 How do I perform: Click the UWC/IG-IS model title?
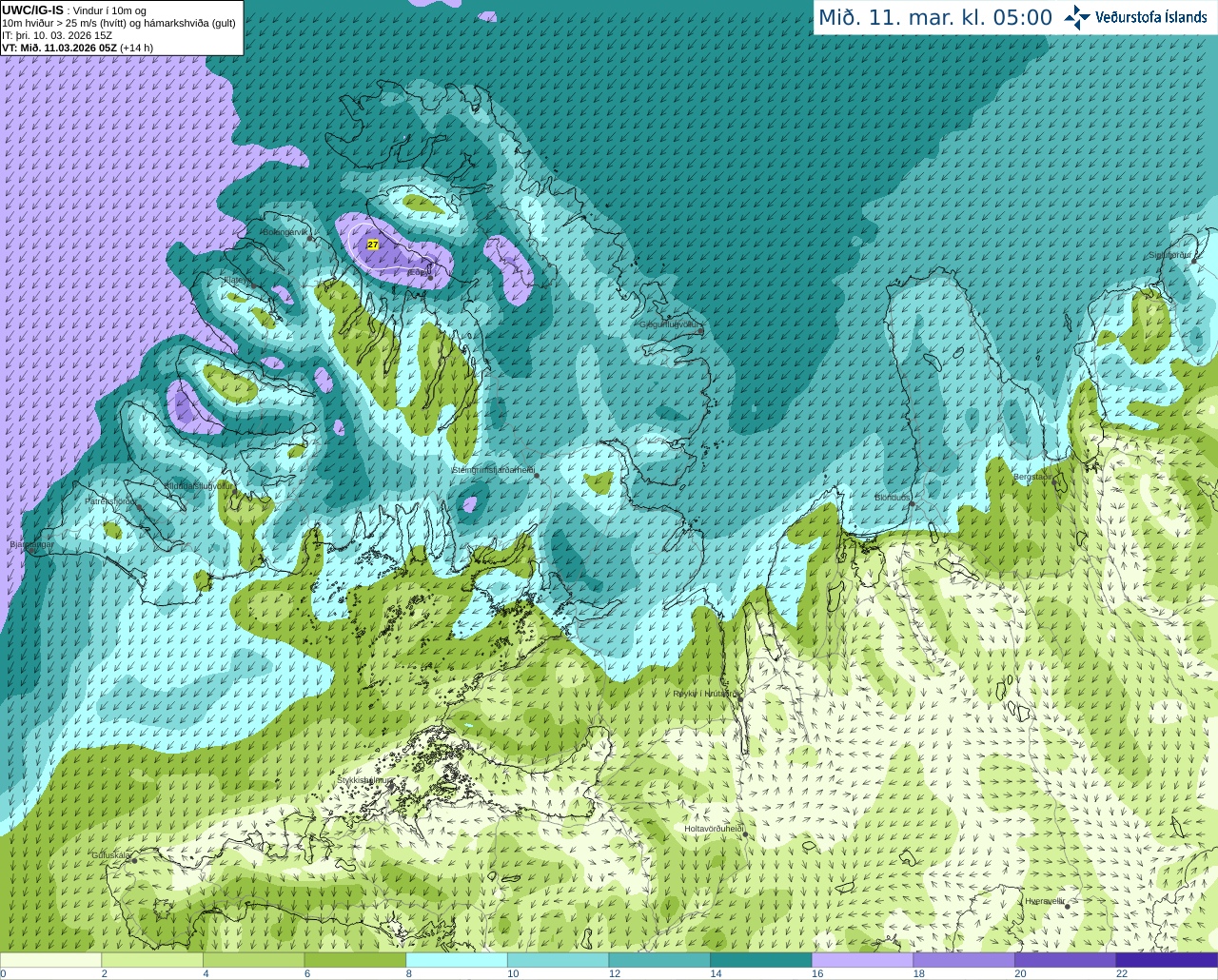(x=32, y=10)
